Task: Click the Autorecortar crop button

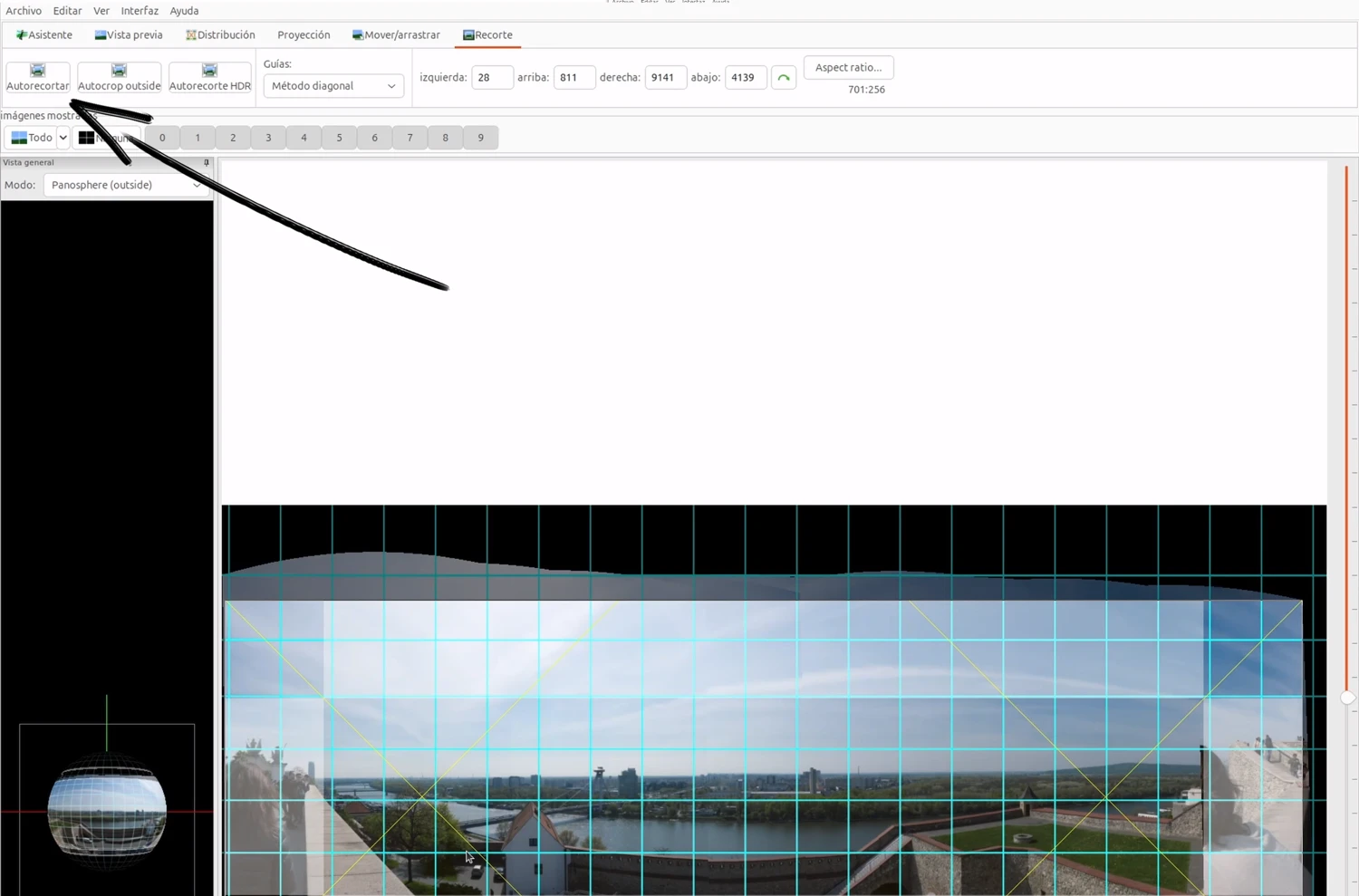Action: click(x=37, y=77)
